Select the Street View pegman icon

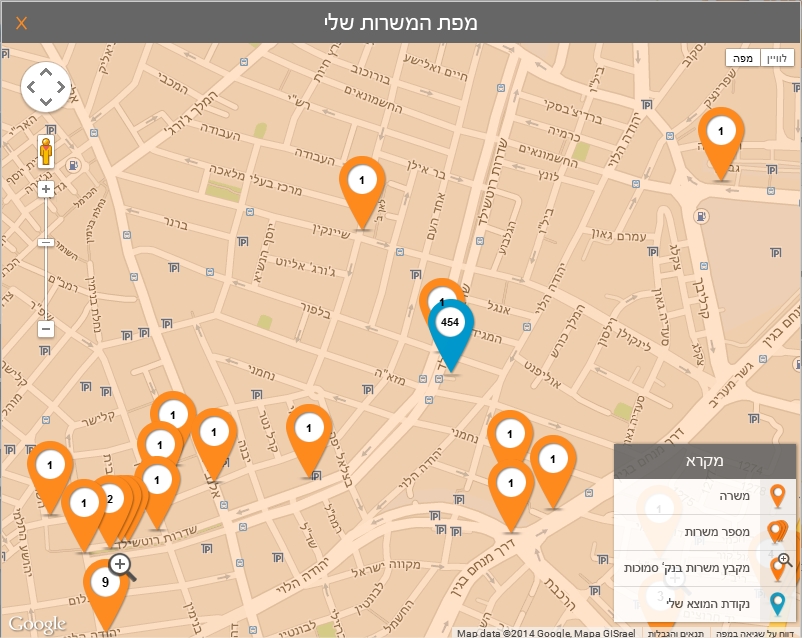tap(46, 151)
